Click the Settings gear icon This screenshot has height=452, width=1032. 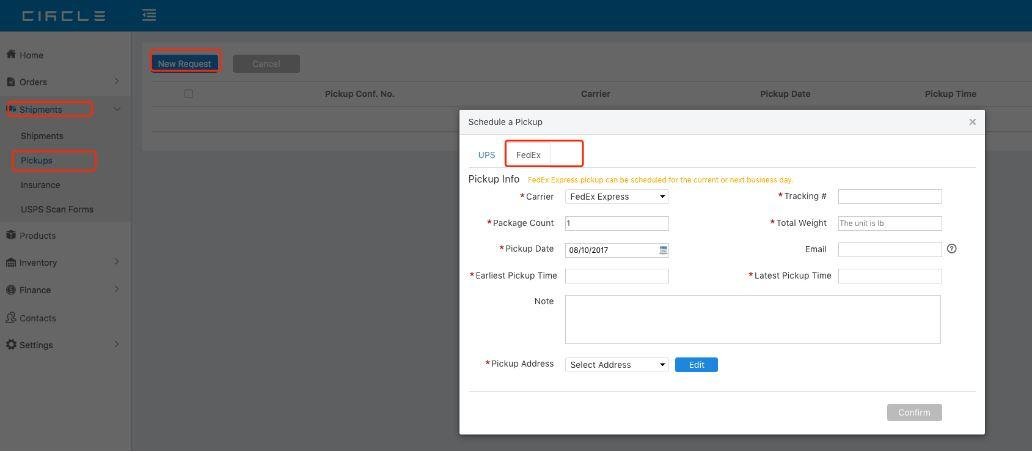point(11,345)
